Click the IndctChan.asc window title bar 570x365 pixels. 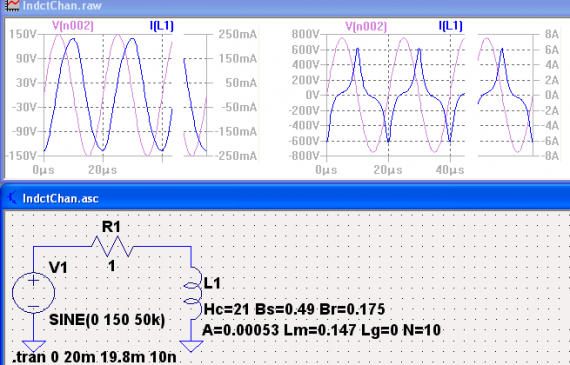285,198
